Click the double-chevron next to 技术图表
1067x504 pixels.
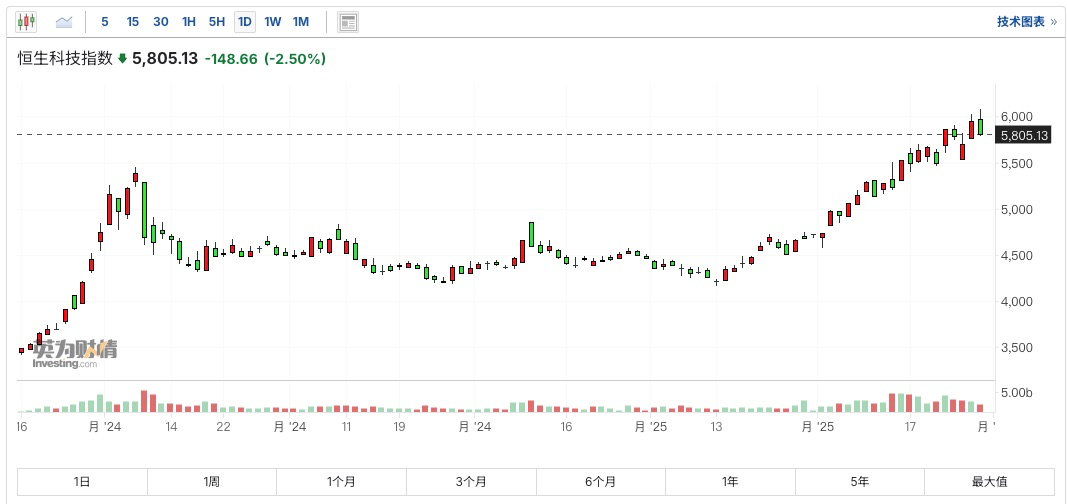pyautogui.click(x=1053, y=21)
